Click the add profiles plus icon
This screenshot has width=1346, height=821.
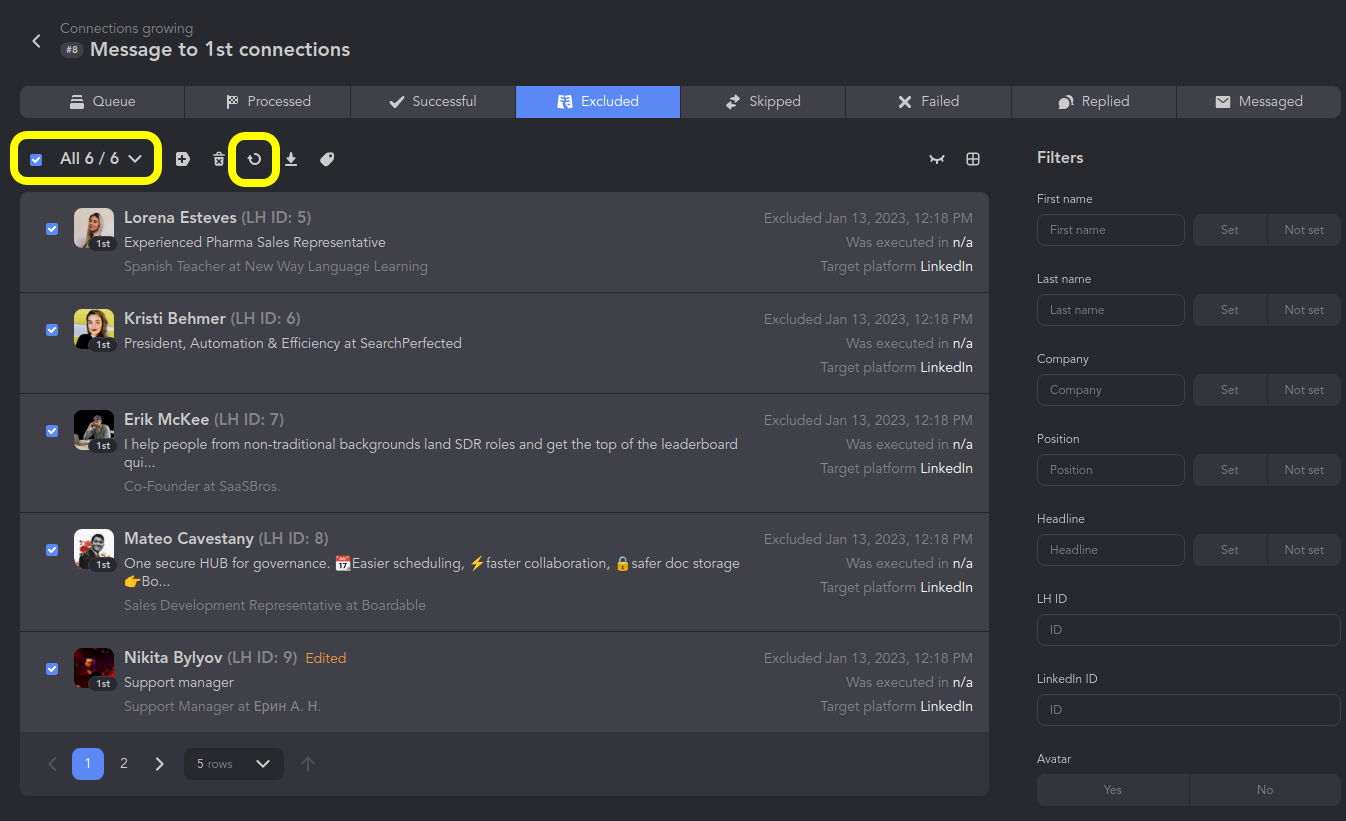(183, 159)
